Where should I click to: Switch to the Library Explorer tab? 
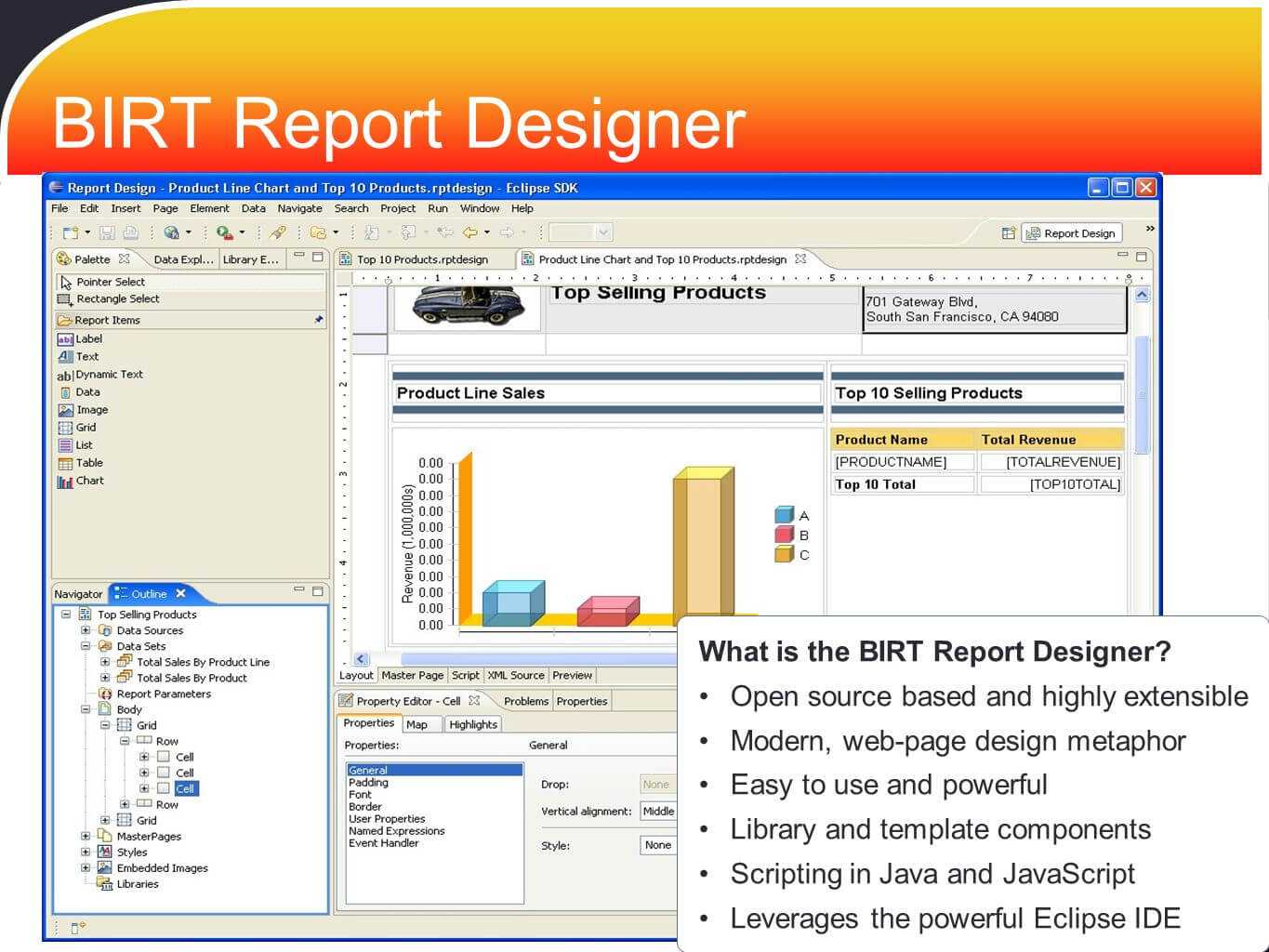(250, 259)
